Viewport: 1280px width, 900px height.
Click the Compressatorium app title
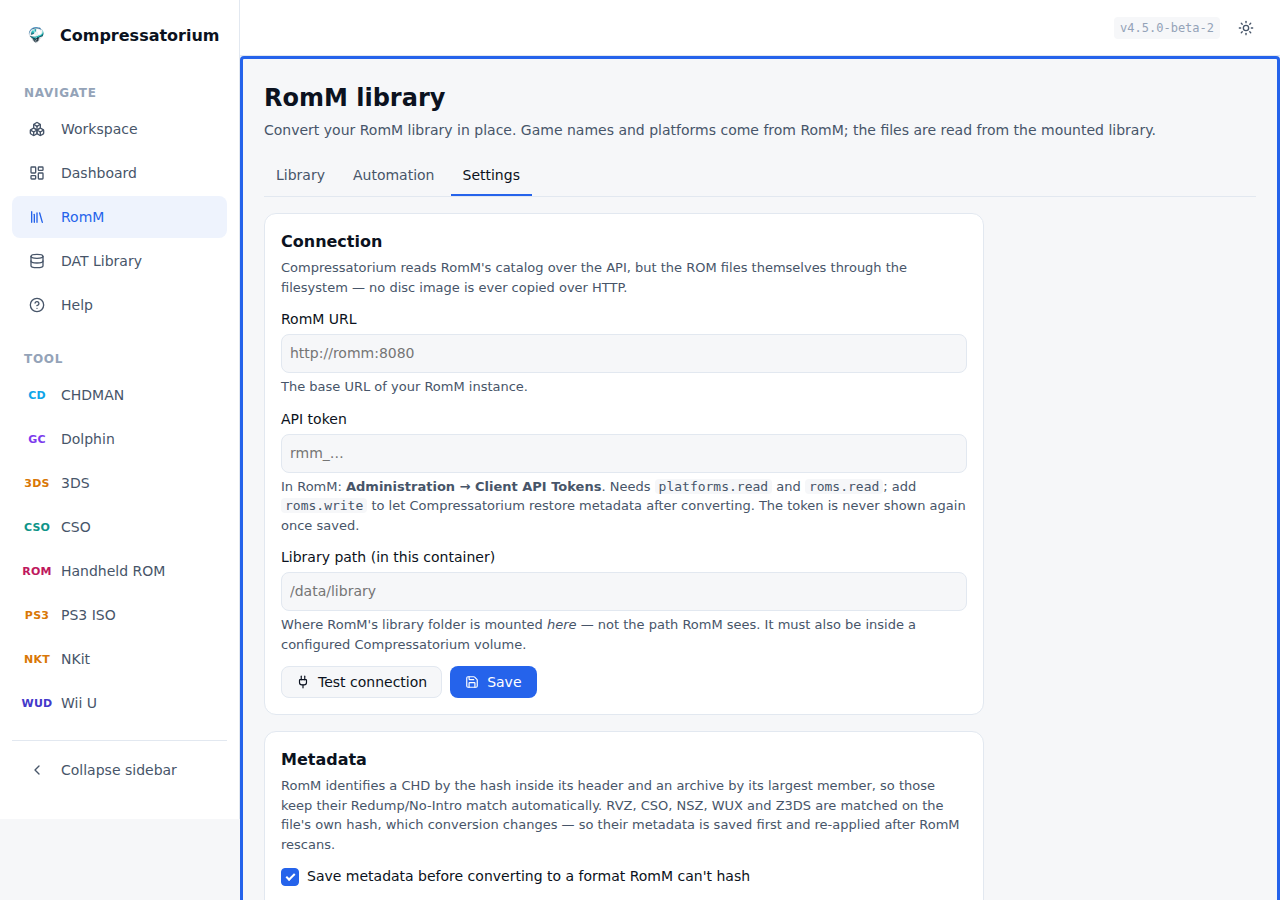139,35
